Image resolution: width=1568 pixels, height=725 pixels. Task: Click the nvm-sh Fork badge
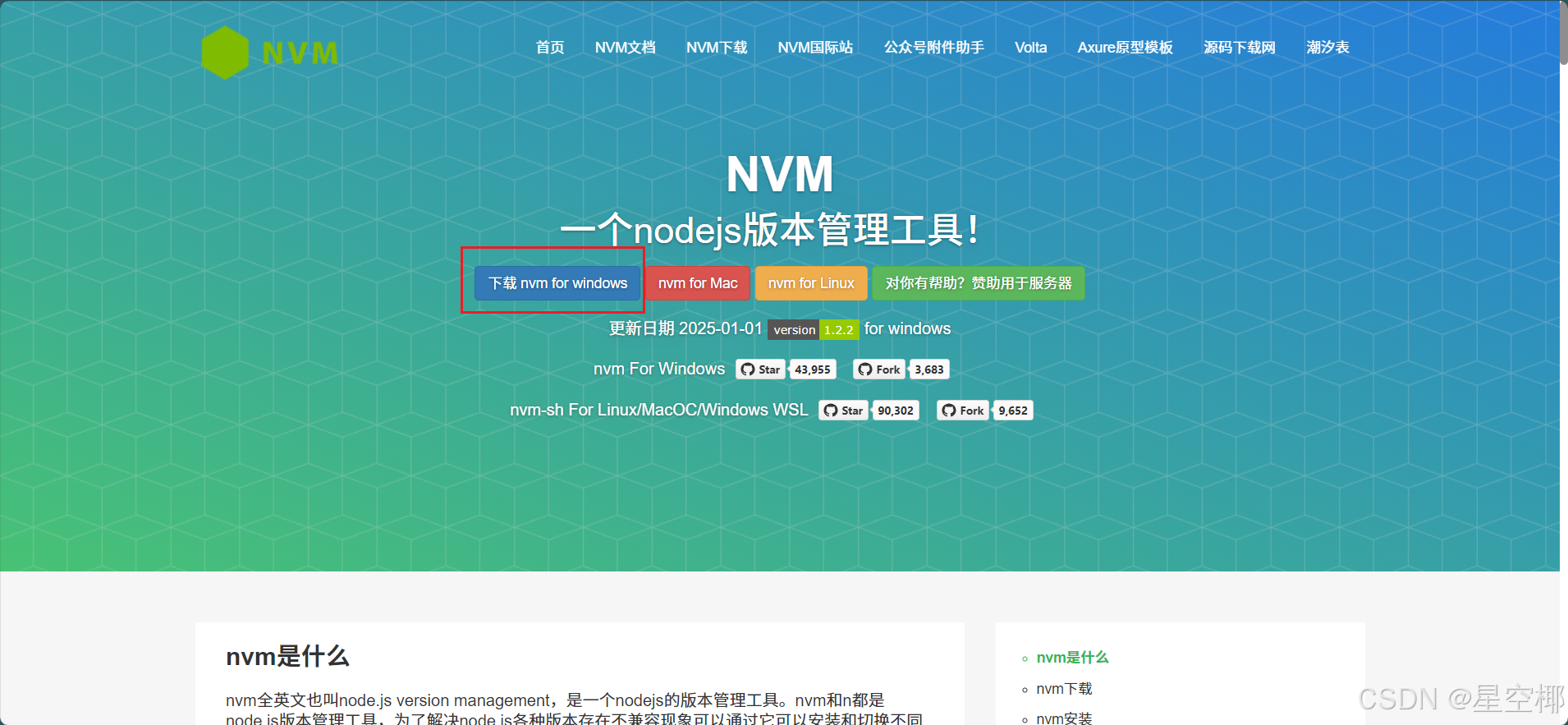pos(963,411)
